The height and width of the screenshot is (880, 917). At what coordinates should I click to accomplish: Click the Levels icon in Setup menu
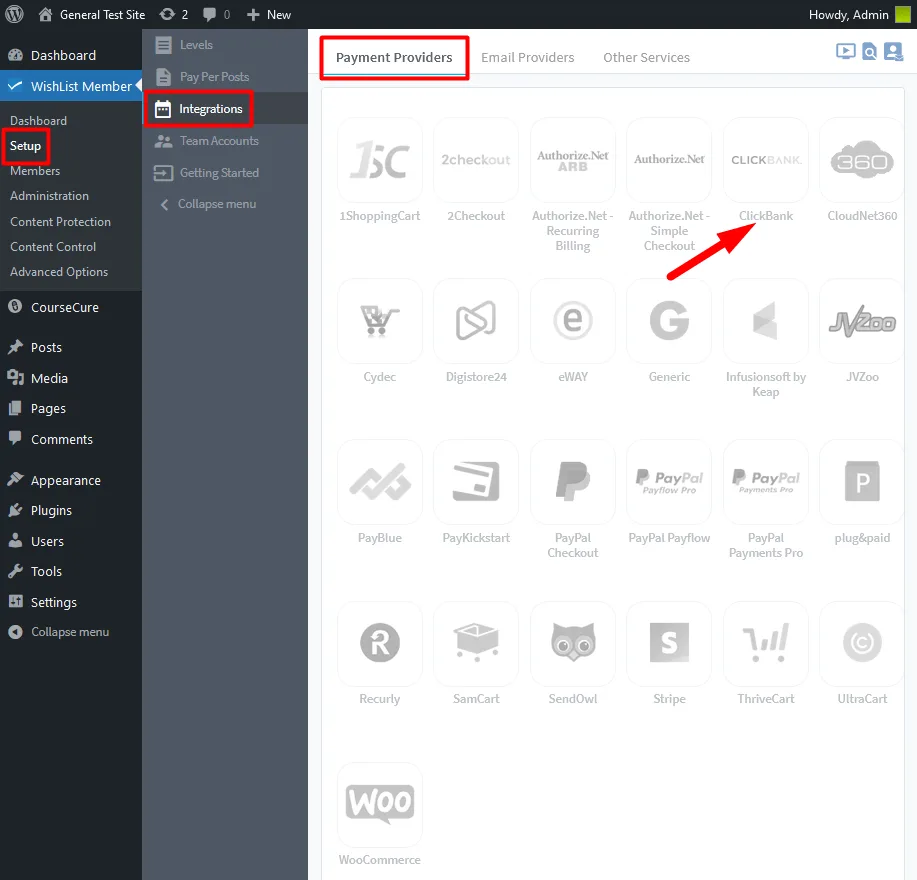(162, 44)
